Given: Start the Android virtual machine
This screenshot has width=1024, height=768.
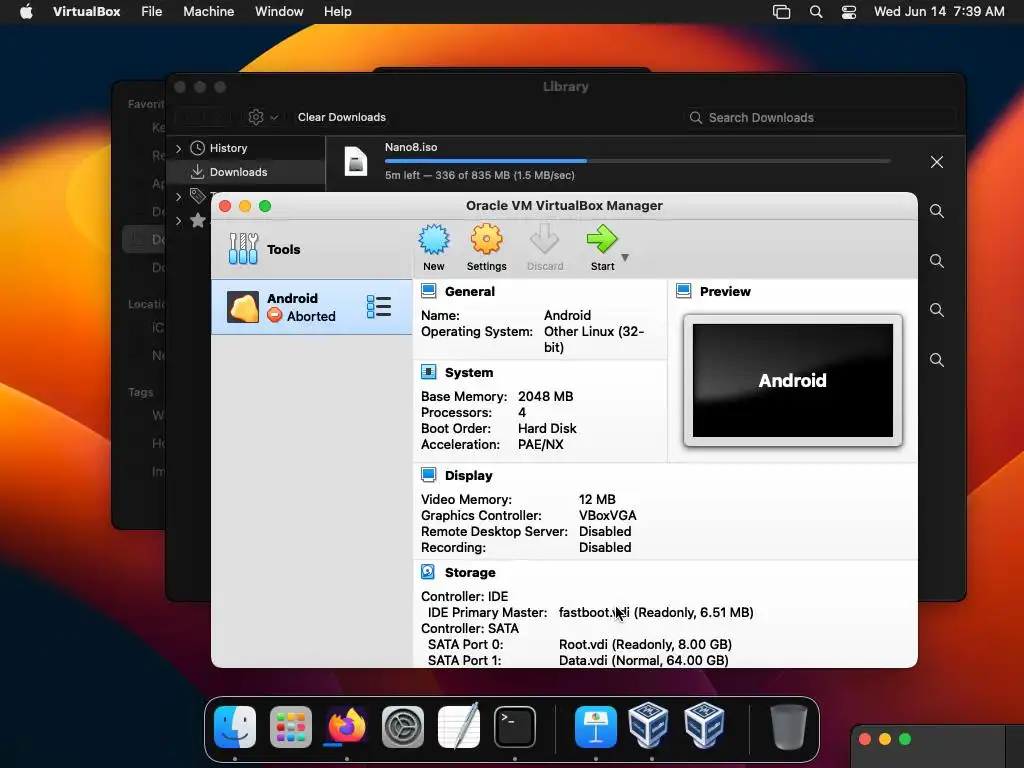Looking at the screenshot, I should (602, 248).
